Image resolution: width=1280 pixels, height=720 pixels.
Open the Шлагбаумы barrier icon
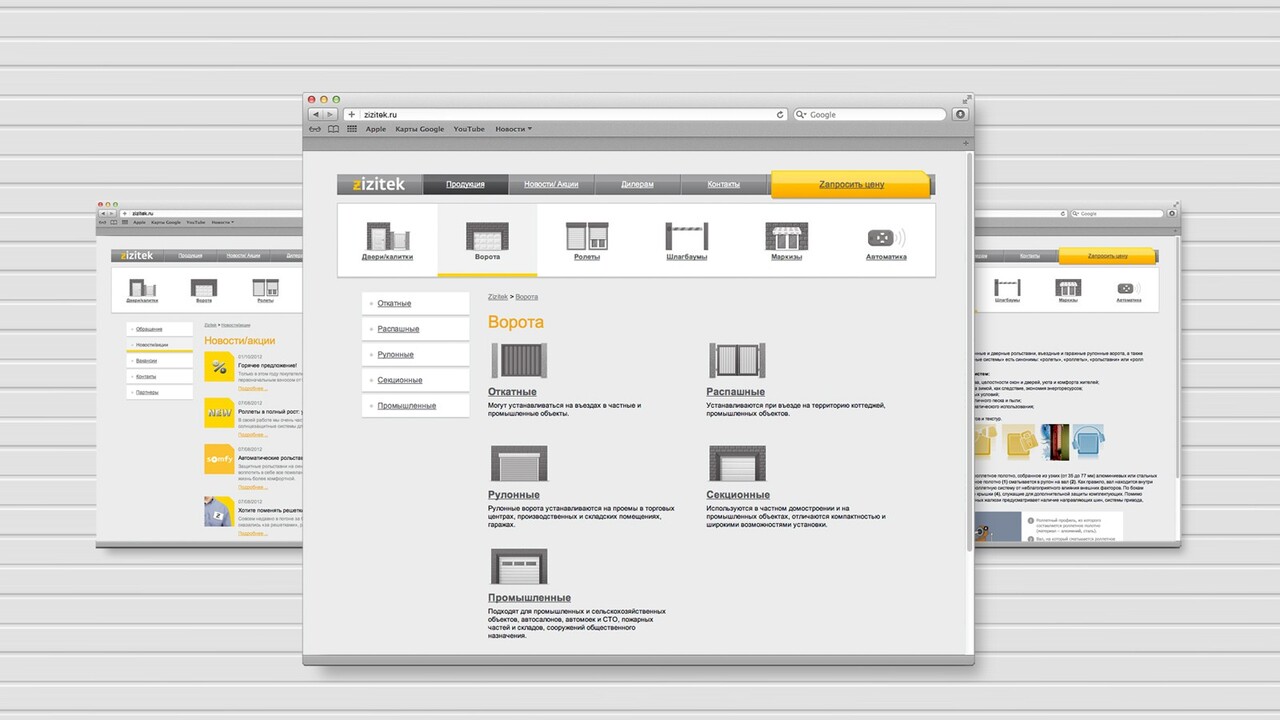tap(687, 237)
